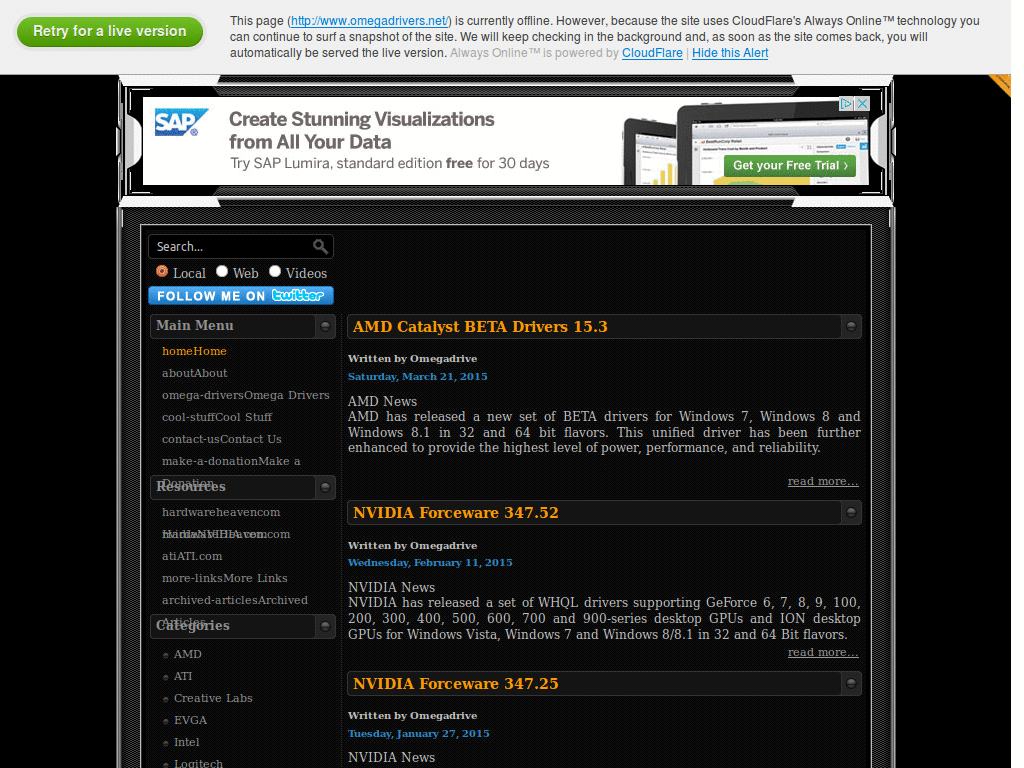Open the omegadrivers.net URL link
1024x768 pixels.
coord(370,21)
